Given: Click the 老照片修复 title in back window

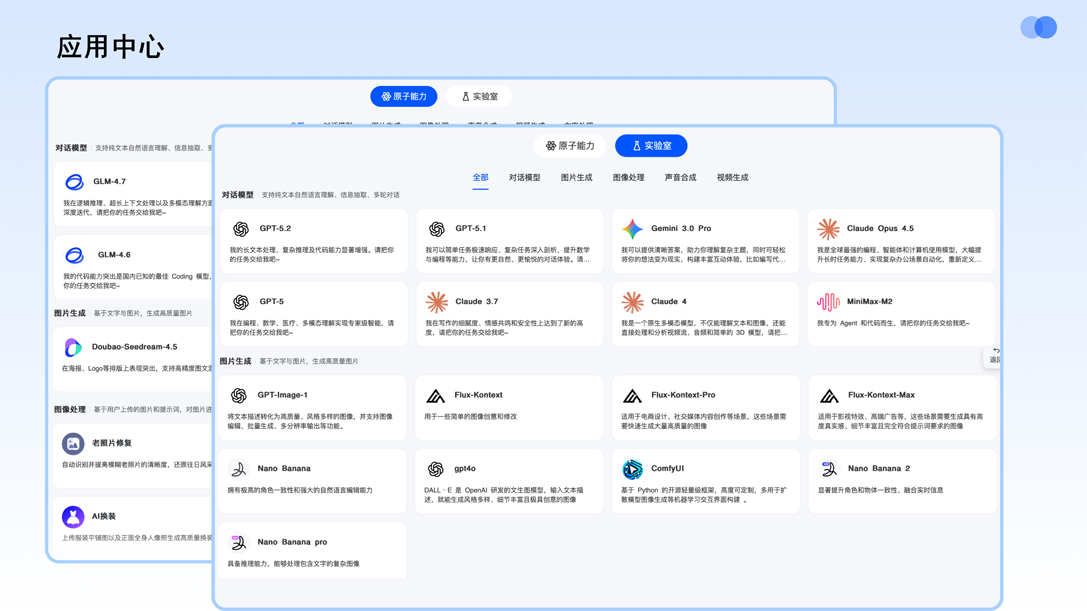Looking at the screenshot, I should pyautogui.click(x=112, y=443).
